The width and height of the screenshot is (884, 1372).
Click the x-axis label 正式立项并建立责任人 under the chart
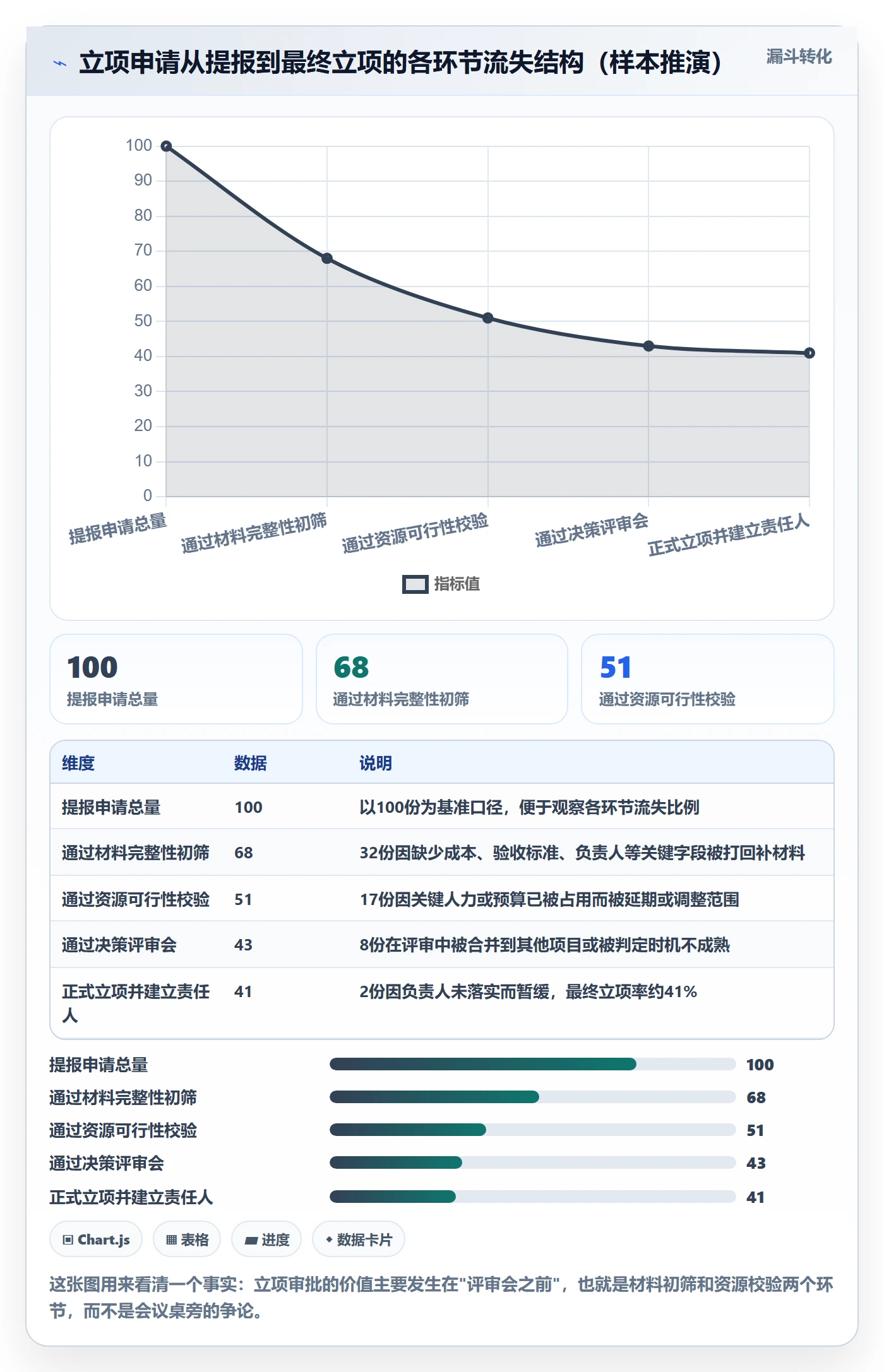729,534
